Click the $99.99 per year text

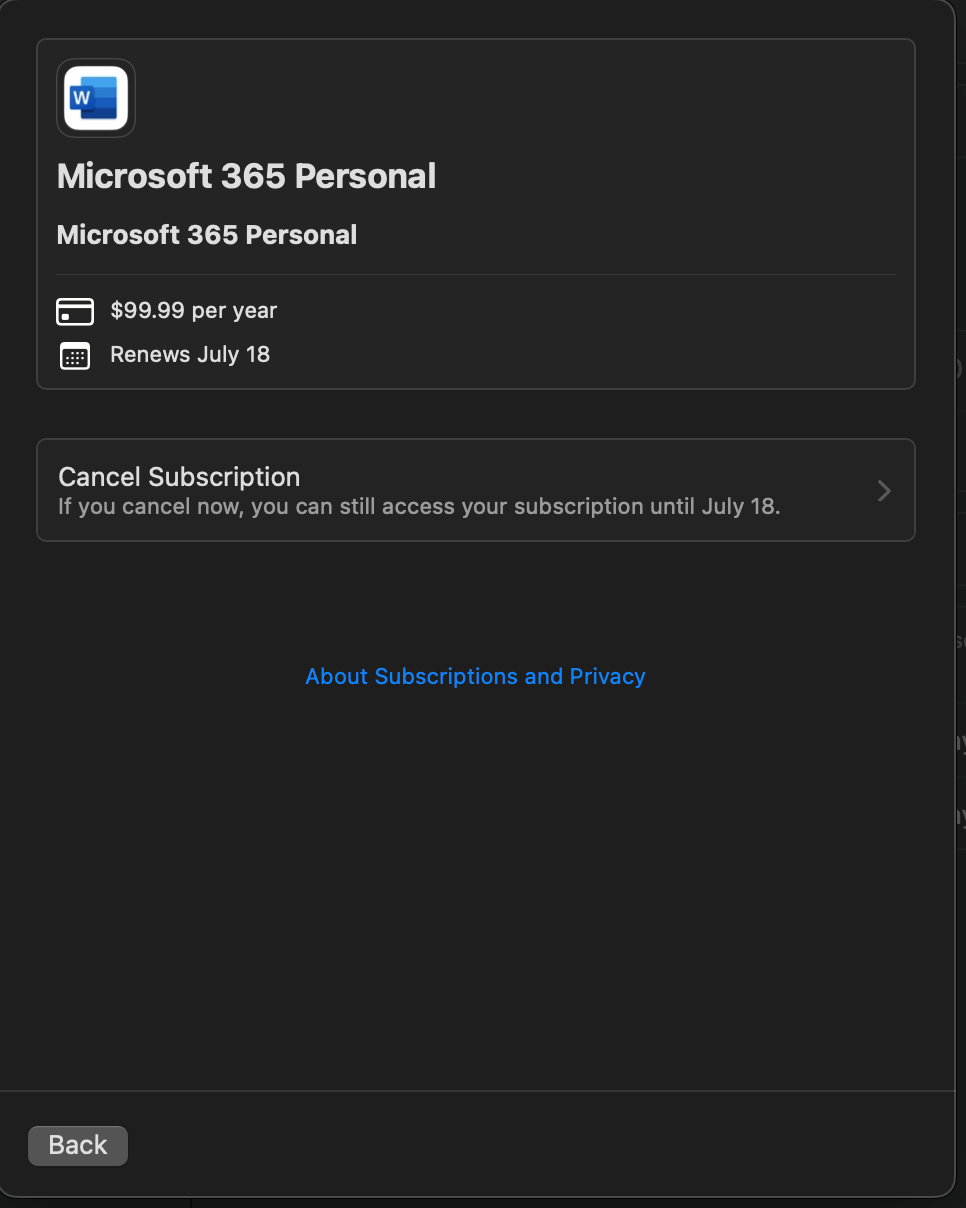point(194,311)
